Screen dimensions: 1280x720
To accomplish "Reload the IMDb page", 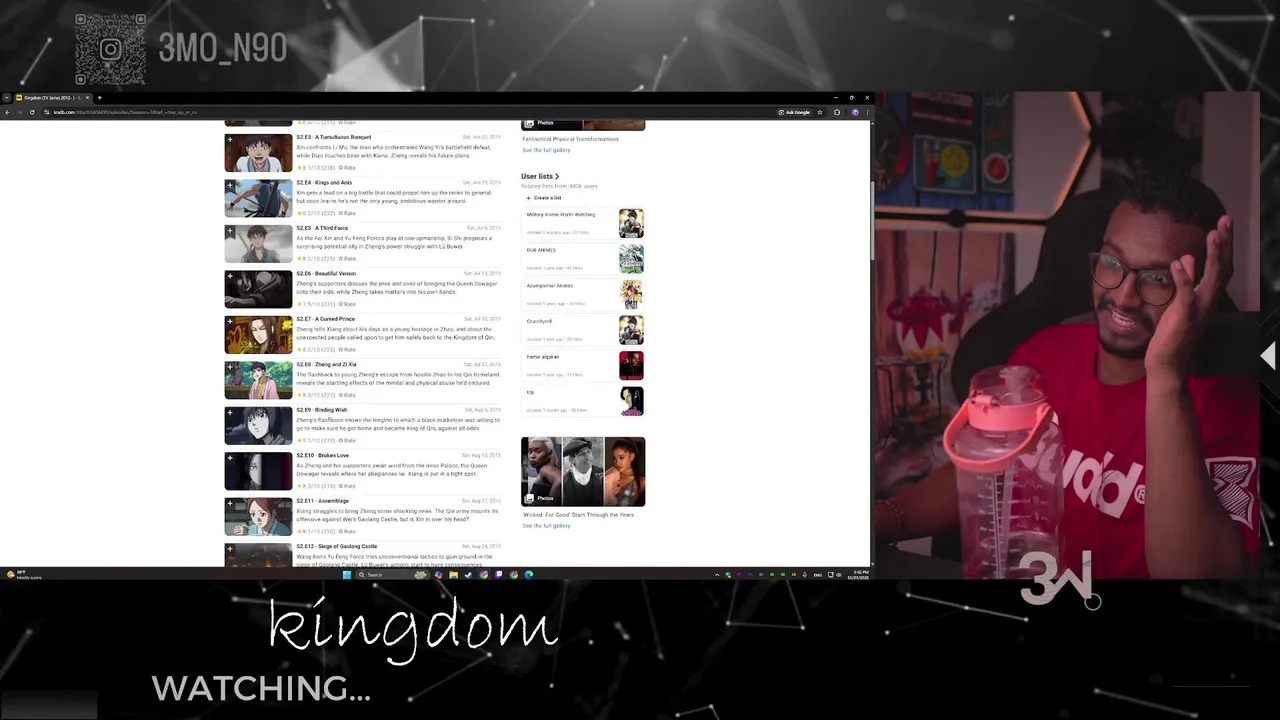I will (32, 112).
